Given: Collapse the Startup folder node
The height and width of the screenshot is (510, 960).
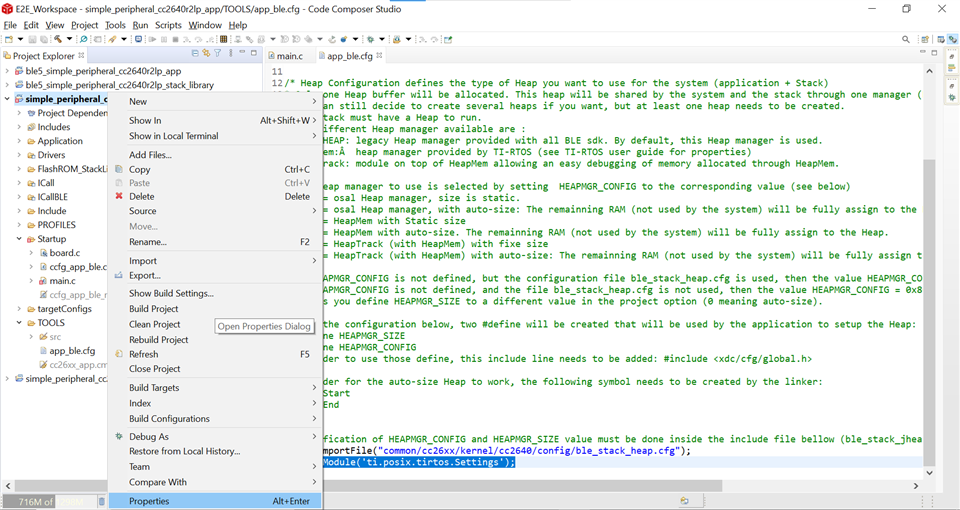Looking at the screenshot, I should point(19,239).
